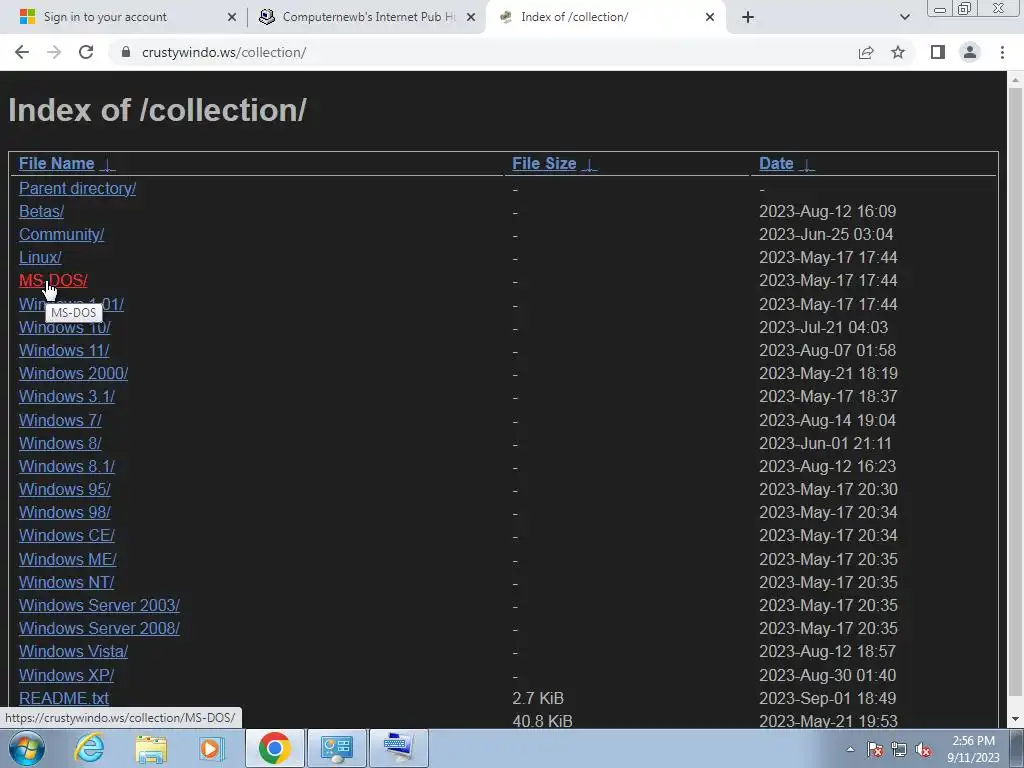Close the Computernewb's Internet Pub tab
The width and height of the screenshot is (1024, 768).
tap(470, 17)
